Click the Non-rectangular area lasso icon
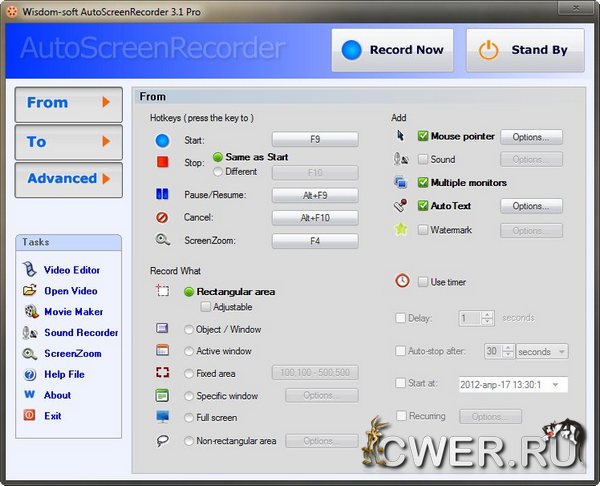 coord(163,440)
